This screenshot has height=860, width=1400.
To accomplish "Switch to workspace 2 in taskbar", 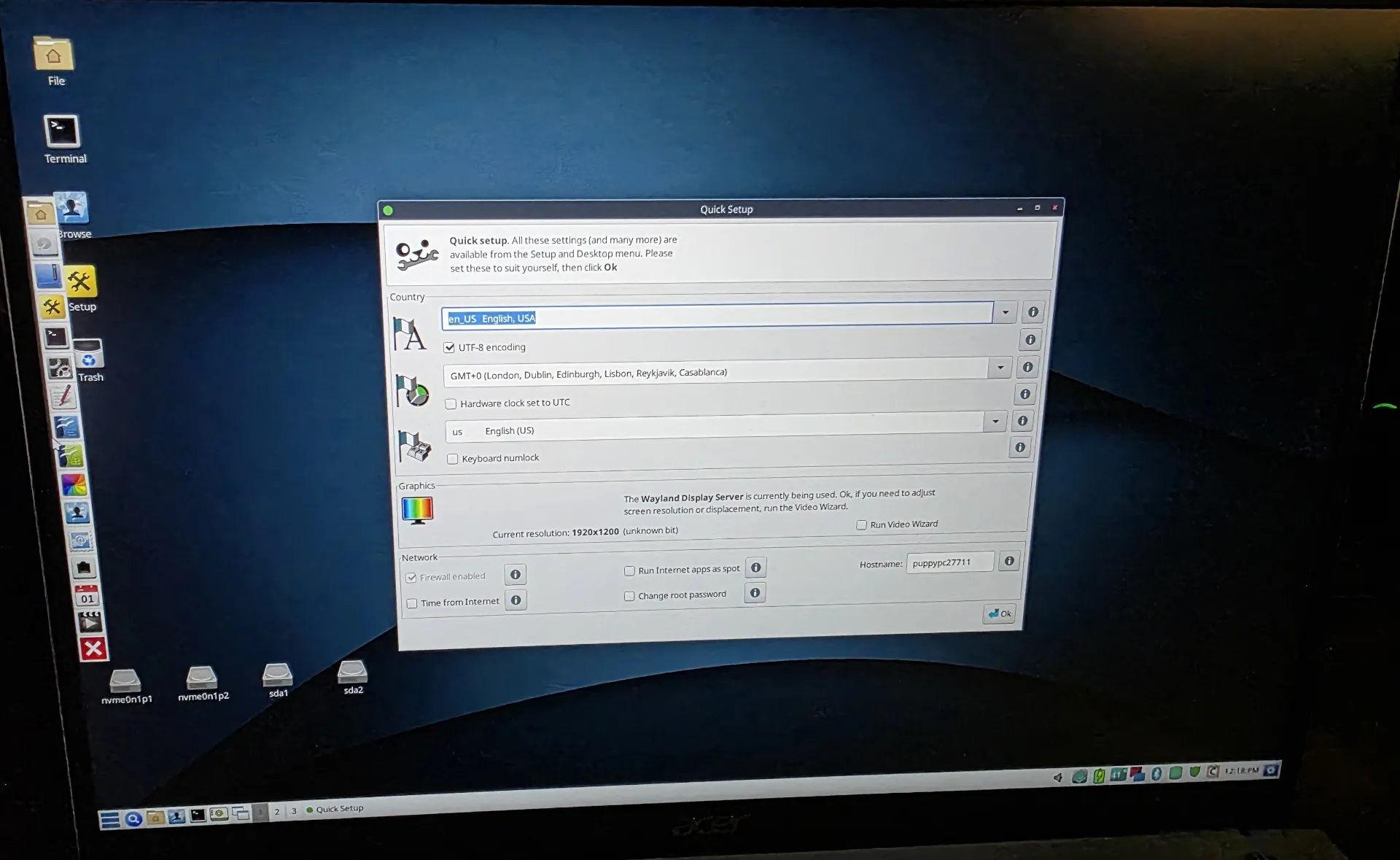I will [277, 811].
